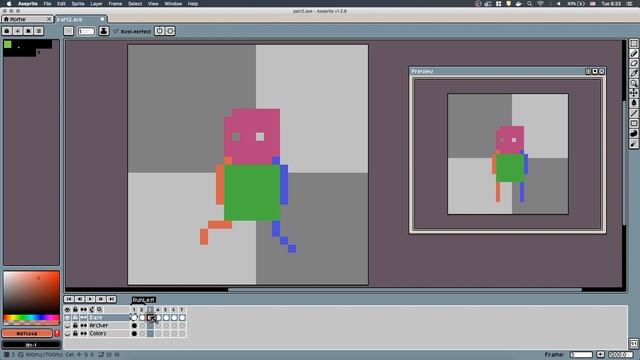The width and height of the screenshot is (640, 360).
Task: Go to the first frame
Action: coord(69,299)
